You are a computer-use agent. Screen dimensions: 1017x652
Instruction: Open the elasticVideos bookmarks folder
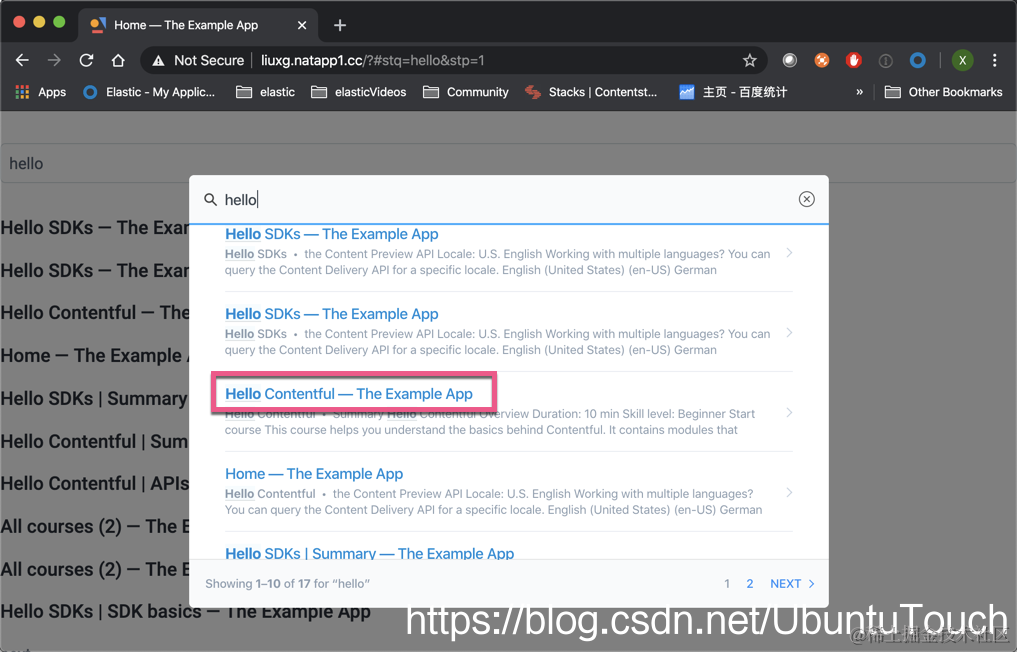click(x=358, y=92)
